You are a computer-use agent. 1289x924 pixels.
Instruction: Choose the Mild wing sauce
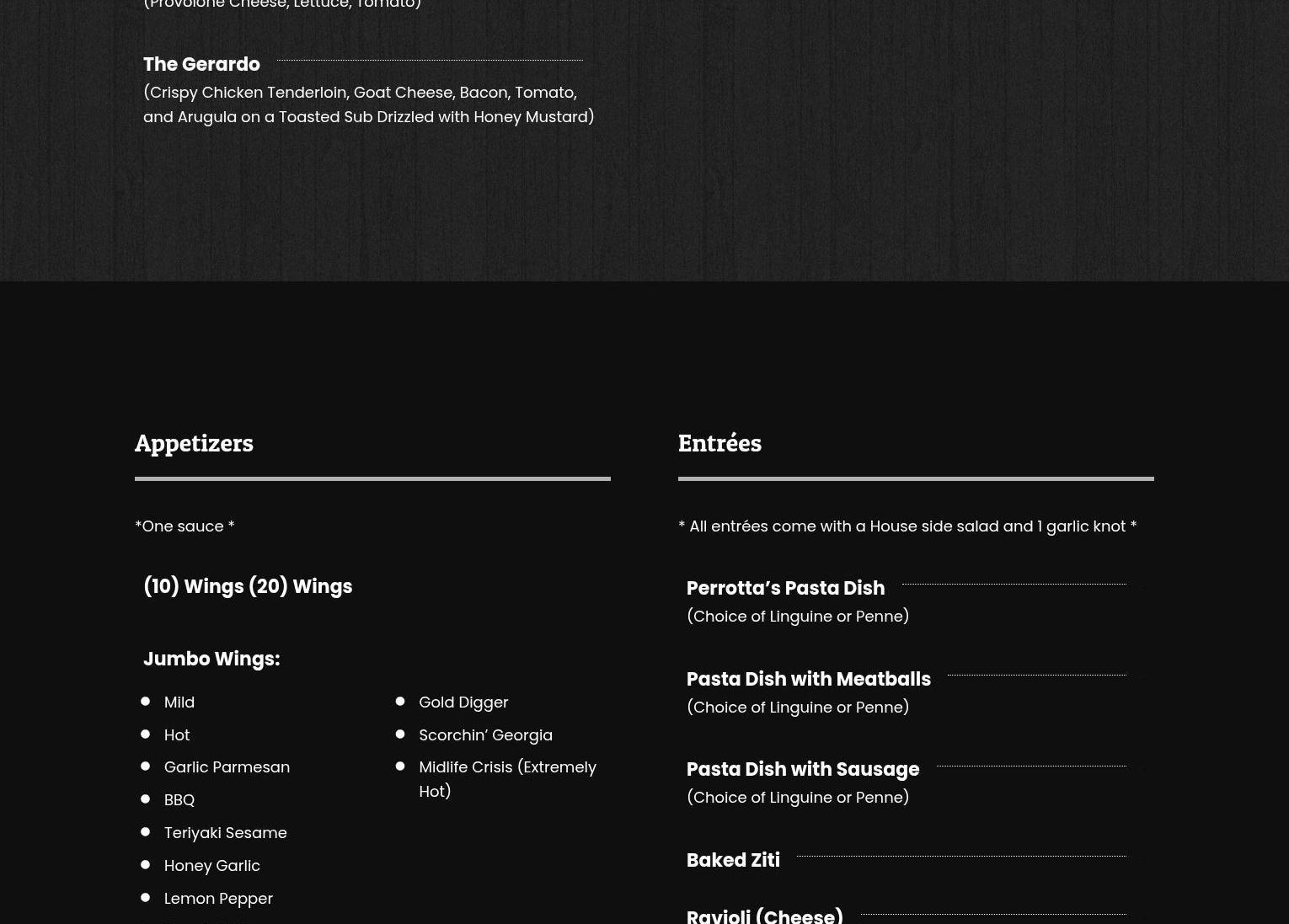point(179,702)
